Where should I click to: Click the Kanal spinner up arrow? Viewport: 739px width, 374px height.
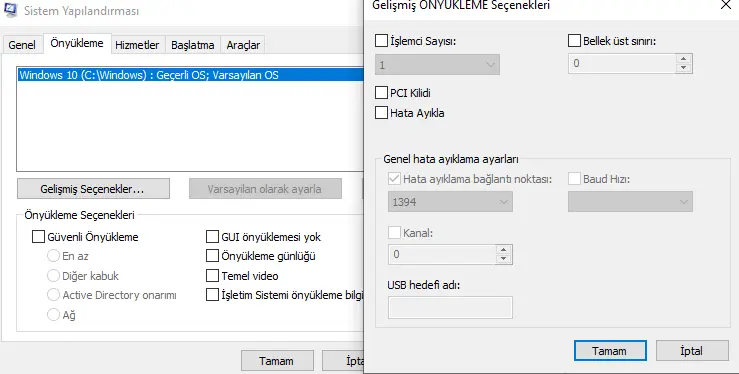(x=503, y=250)
